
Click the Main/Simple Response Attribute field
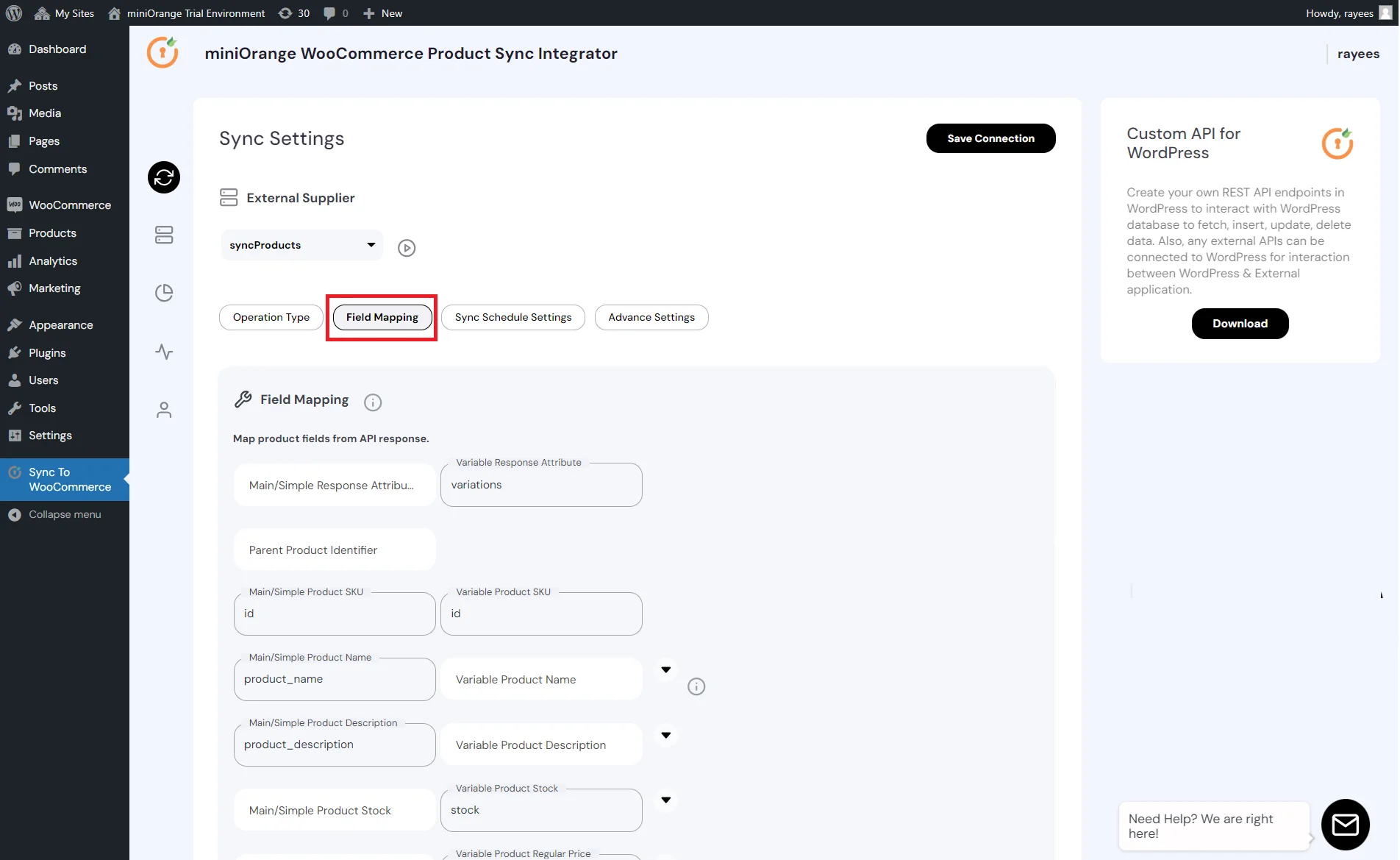point(335,485)
